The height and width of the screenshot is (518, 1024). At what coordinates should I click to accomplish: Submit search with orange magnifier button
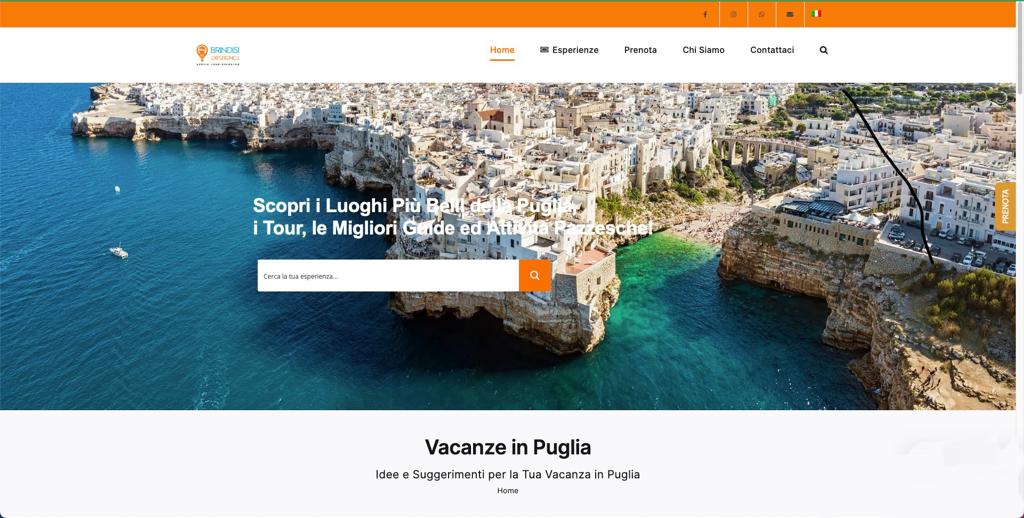tap(535, 276)
